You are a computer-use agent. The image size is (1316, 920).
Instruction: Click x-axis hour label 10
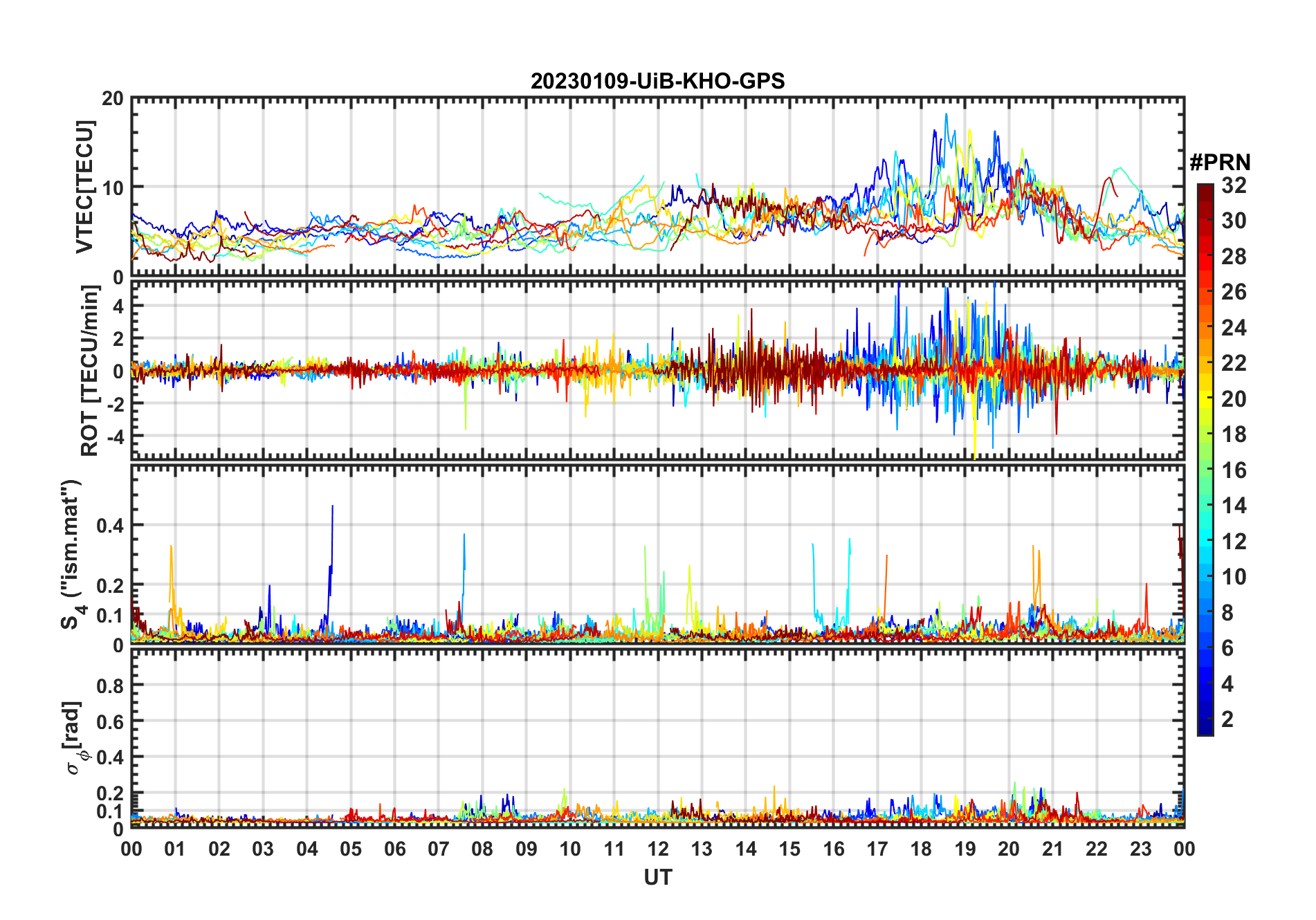pyautogui.click(x=570, y=849)
